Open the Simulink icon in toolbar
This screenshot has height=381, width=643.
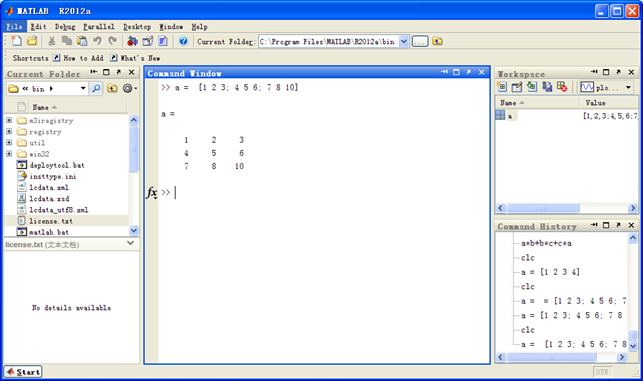click(132, 41)
